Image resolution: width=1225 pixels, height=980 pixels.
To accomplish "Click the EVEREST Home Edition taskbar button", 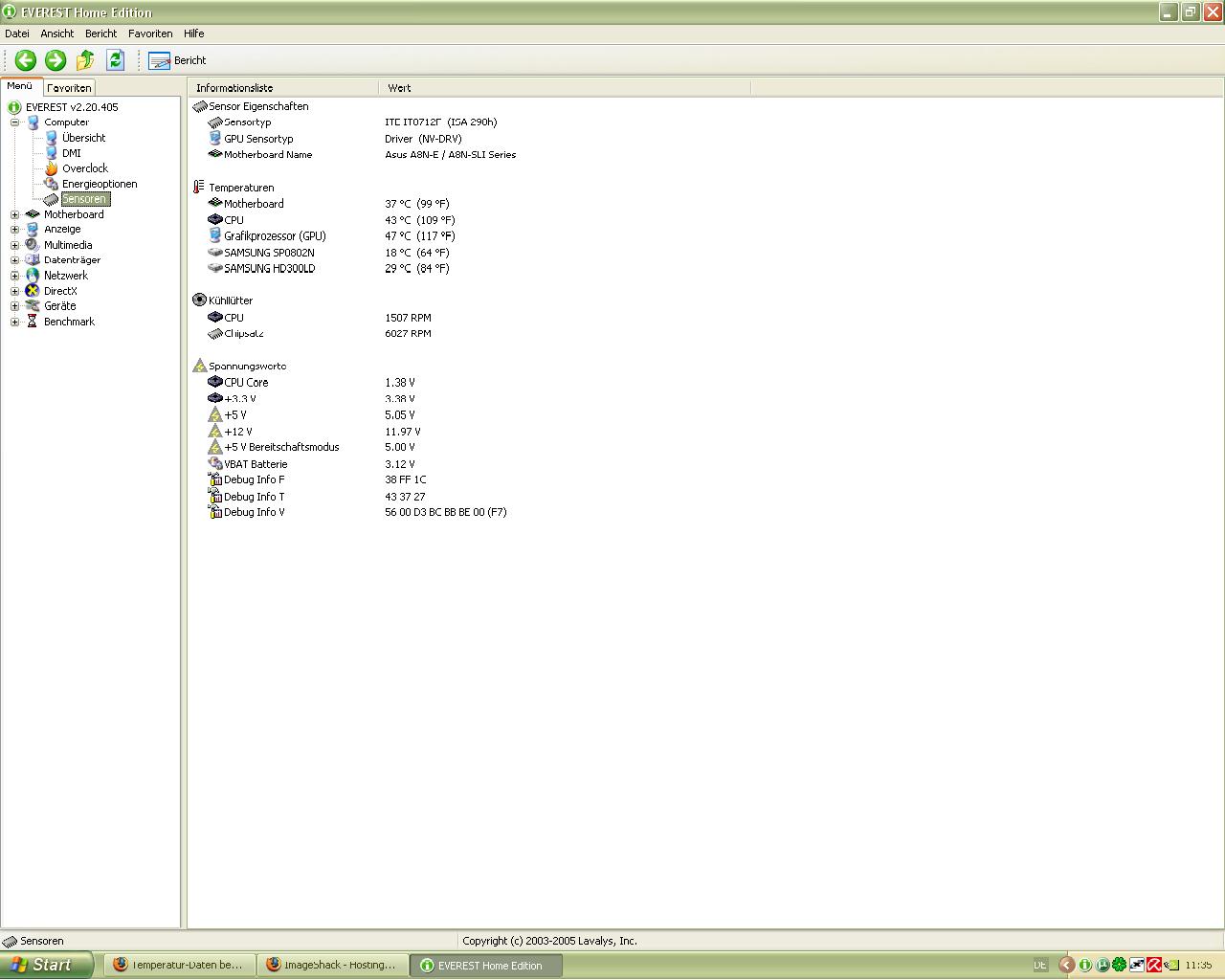I will [x=486, y=966].
